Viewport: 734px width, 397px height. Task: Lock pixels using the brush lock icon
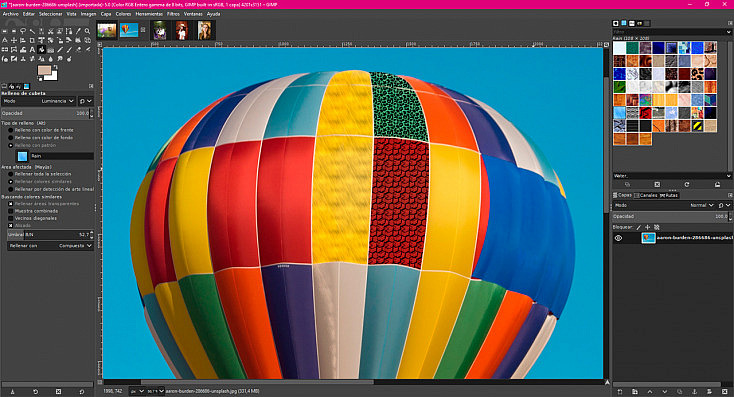pyautogui.click(x=639, y=227)
